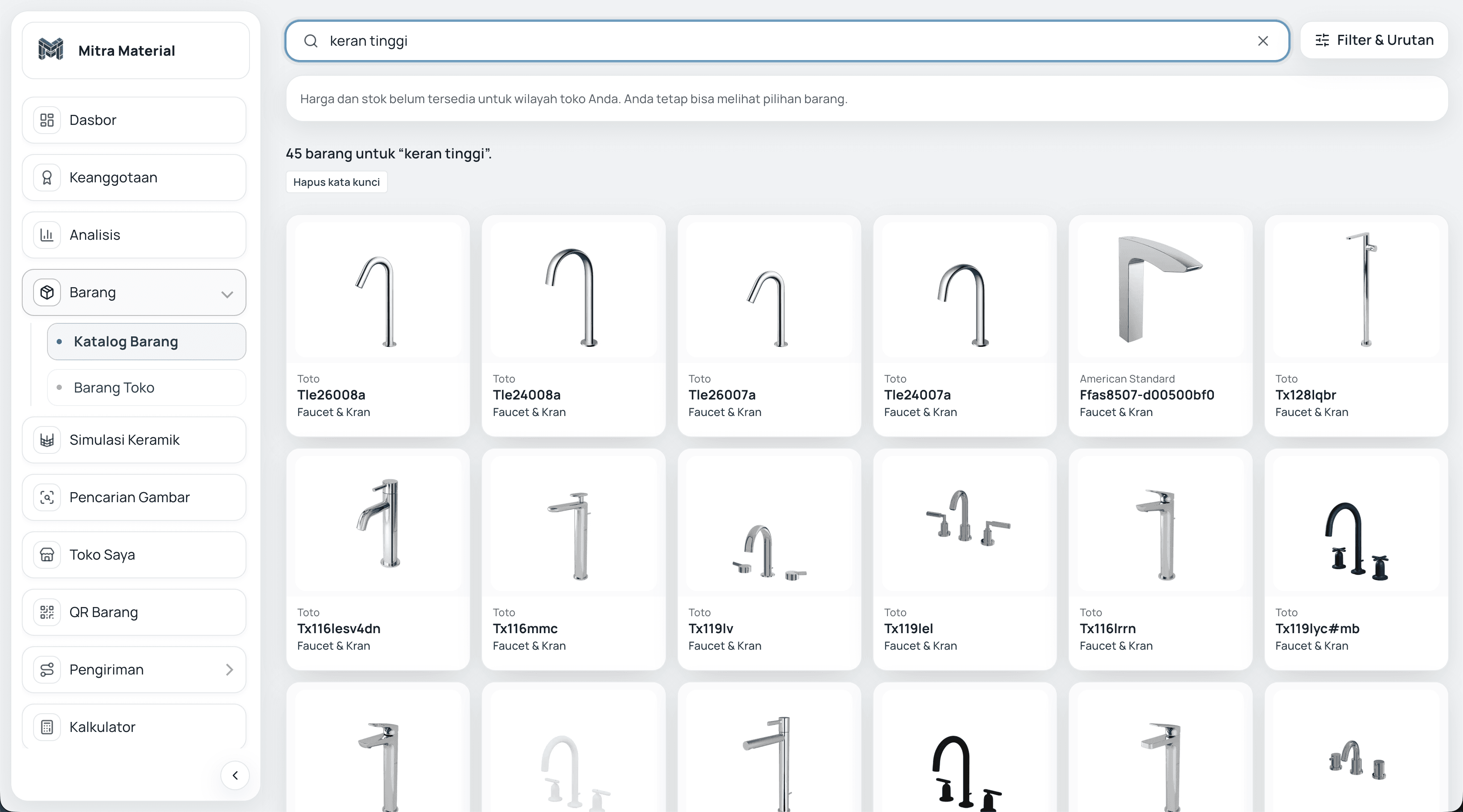Click the filter sliders icon

pos(1322,40)
